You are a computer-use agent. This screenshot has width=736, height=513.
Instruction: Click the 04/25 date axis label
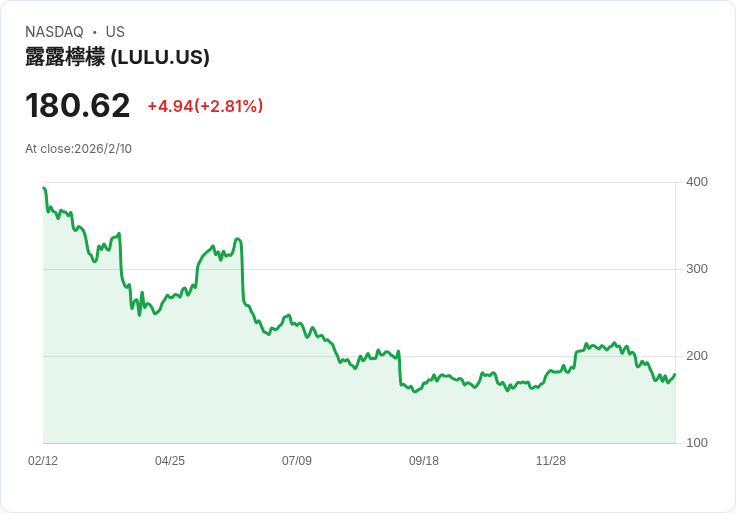point(170,460)
